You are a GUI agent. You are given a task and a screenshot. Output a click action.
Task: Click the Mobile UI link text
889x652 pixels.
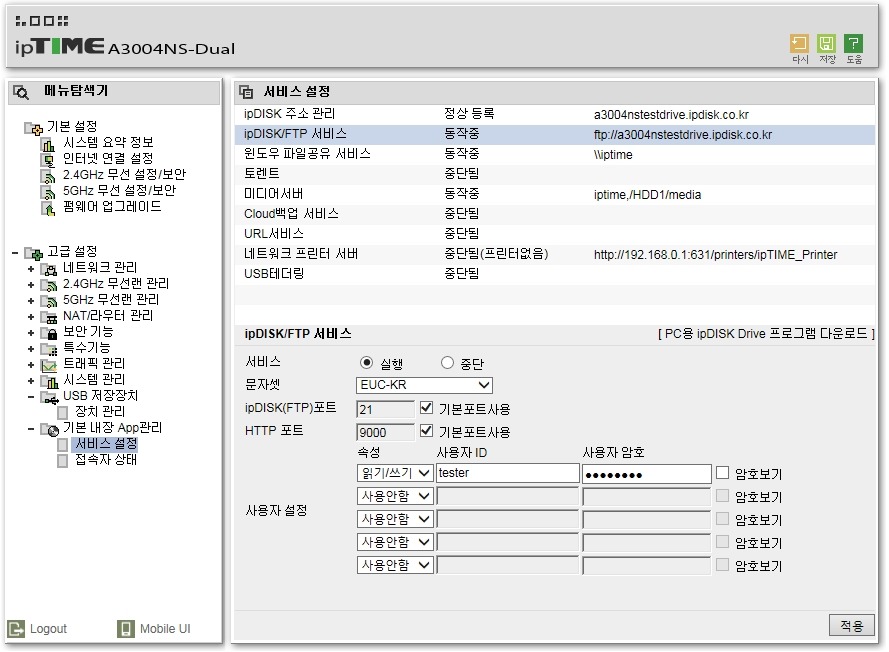click(165, 628)
